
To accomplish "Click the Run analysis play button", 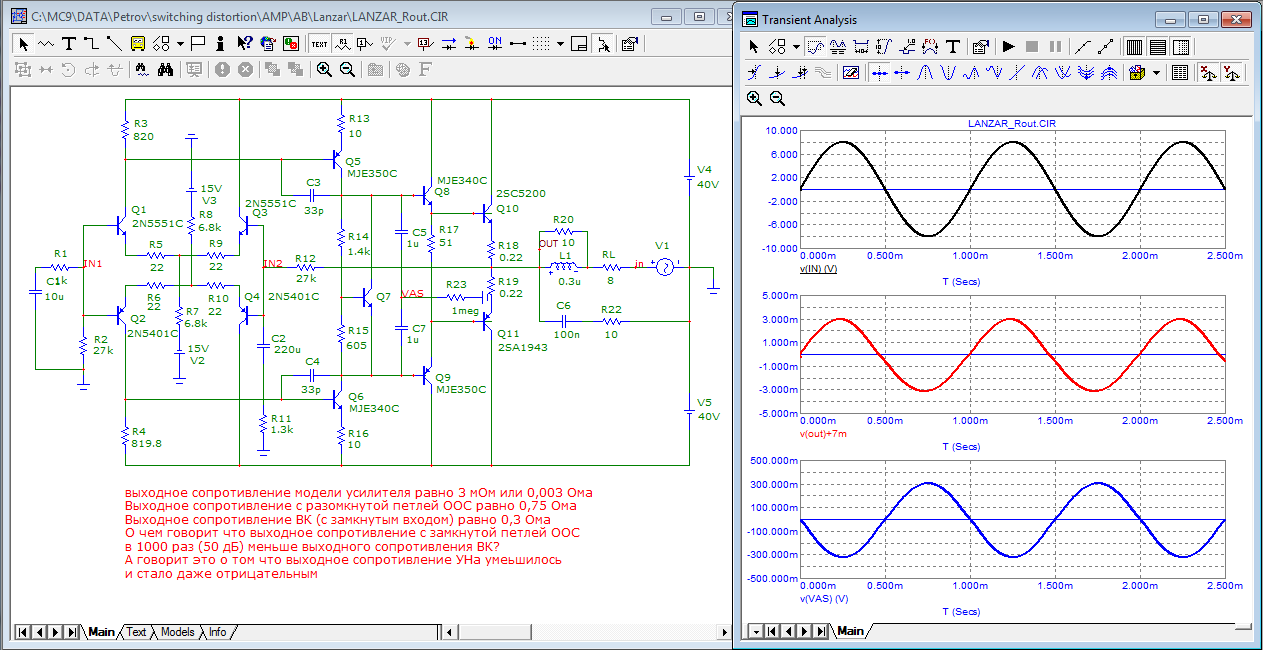I will tap(1008, 46).
